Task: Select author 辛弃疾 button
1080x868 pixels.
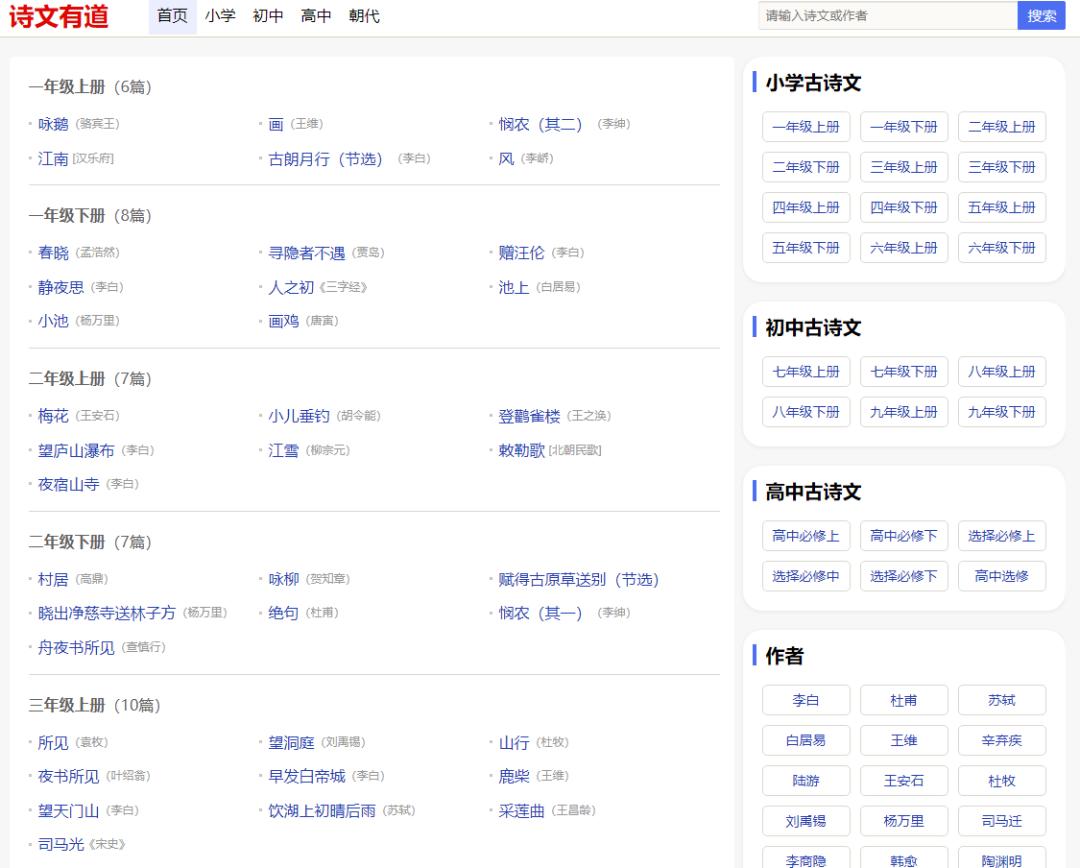Action: click(x=1001, y=741)
